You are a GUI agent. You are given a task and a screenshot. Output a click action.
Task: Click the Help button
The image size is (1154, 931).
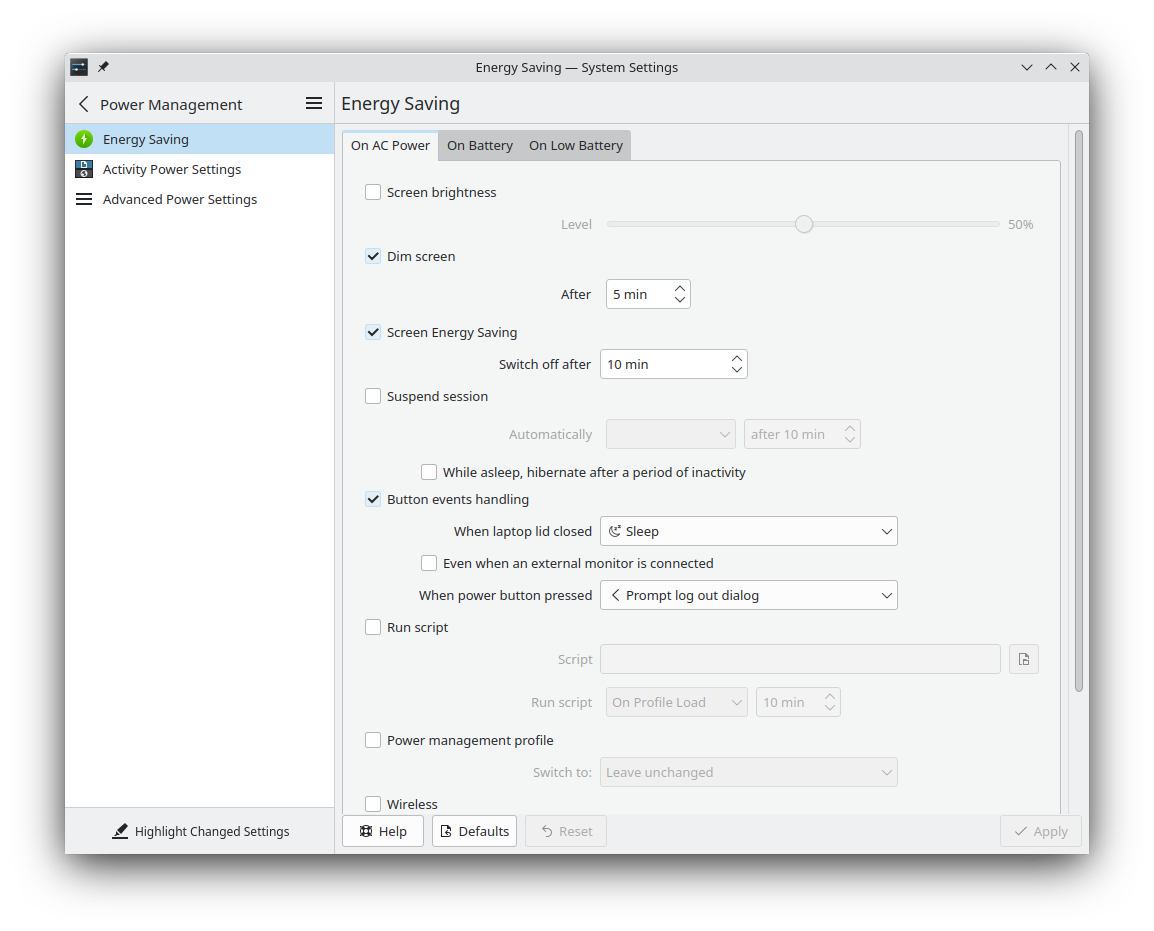click(x=383, y=832)
